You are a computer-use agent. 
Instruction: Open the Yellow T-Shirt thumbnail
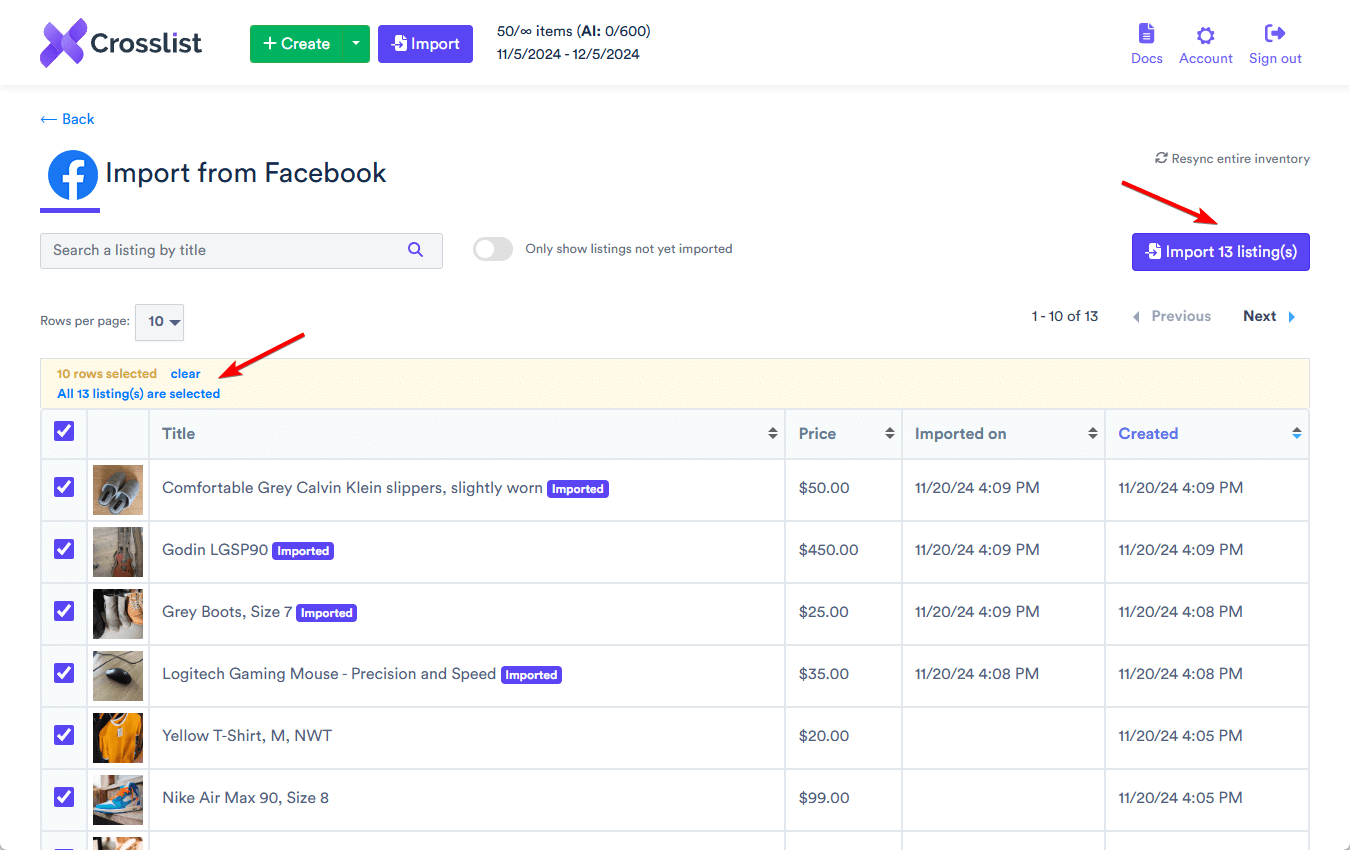[118, 737]
